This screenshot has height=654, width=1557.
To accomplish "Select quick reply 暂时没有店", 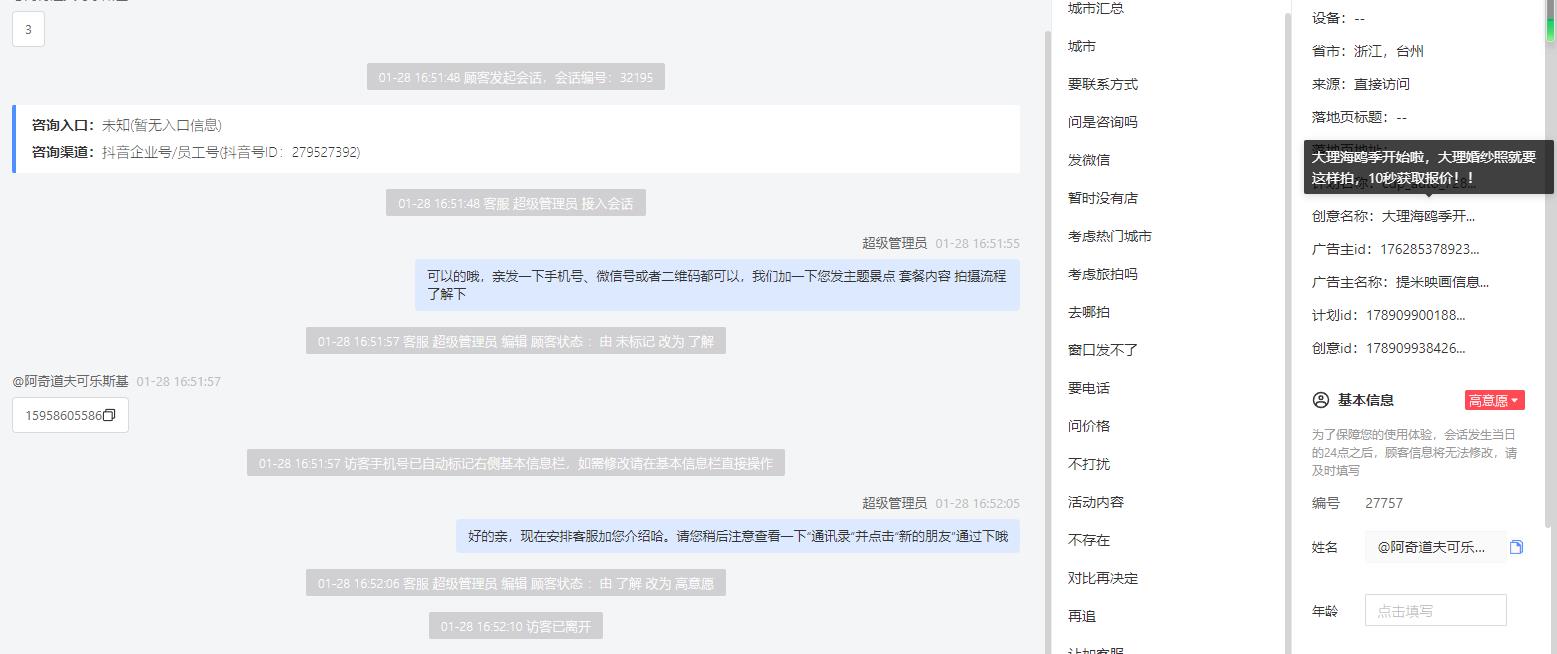I will click(1103, 198).
